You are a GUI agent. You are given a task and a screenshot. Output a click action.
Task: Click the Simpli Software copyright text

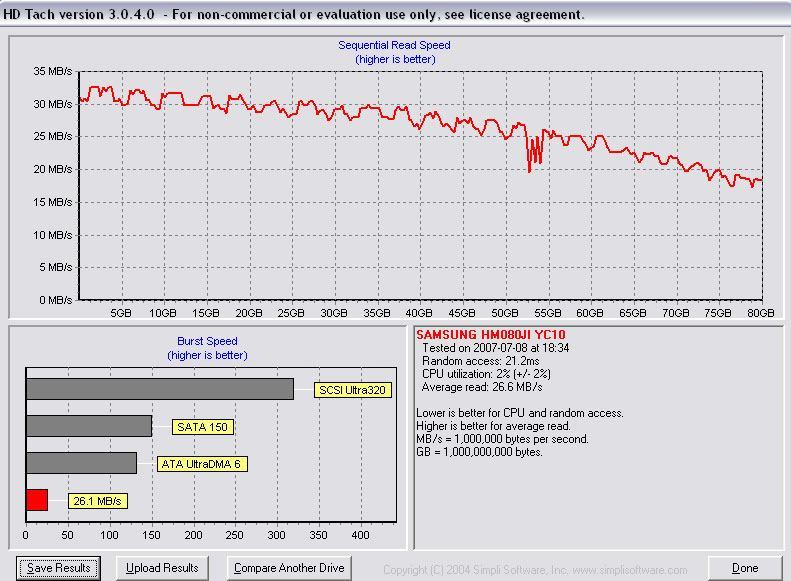tap(535, 570)
